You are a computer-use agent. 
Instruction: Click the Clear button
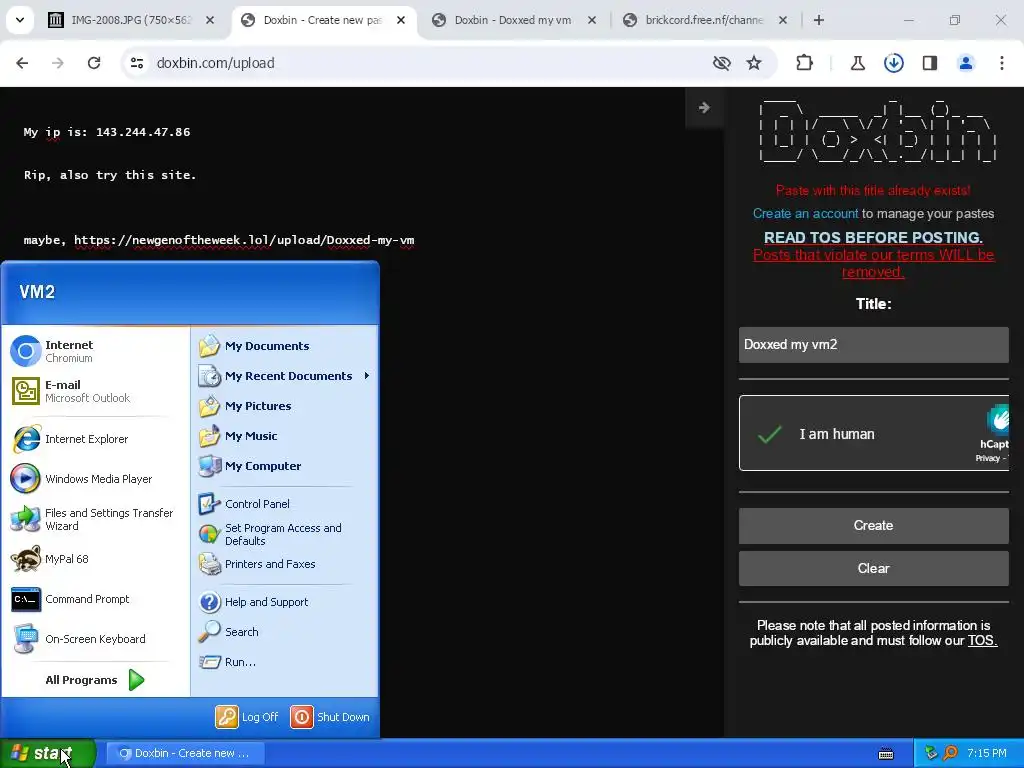pyautogui.click(x=873, y=568)
